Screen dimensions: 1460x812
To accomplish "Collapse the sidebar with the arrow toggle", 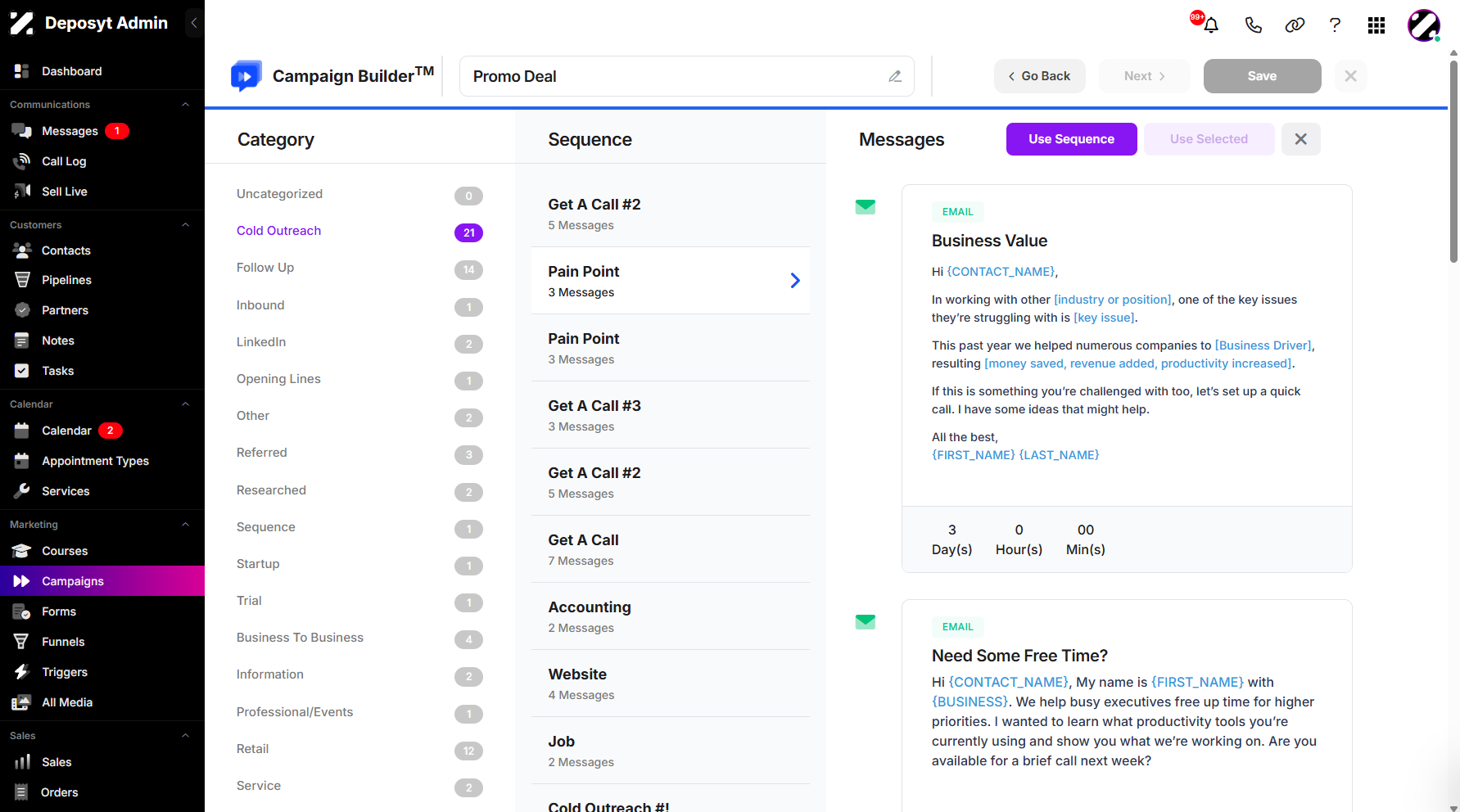I will coord(194,23).
